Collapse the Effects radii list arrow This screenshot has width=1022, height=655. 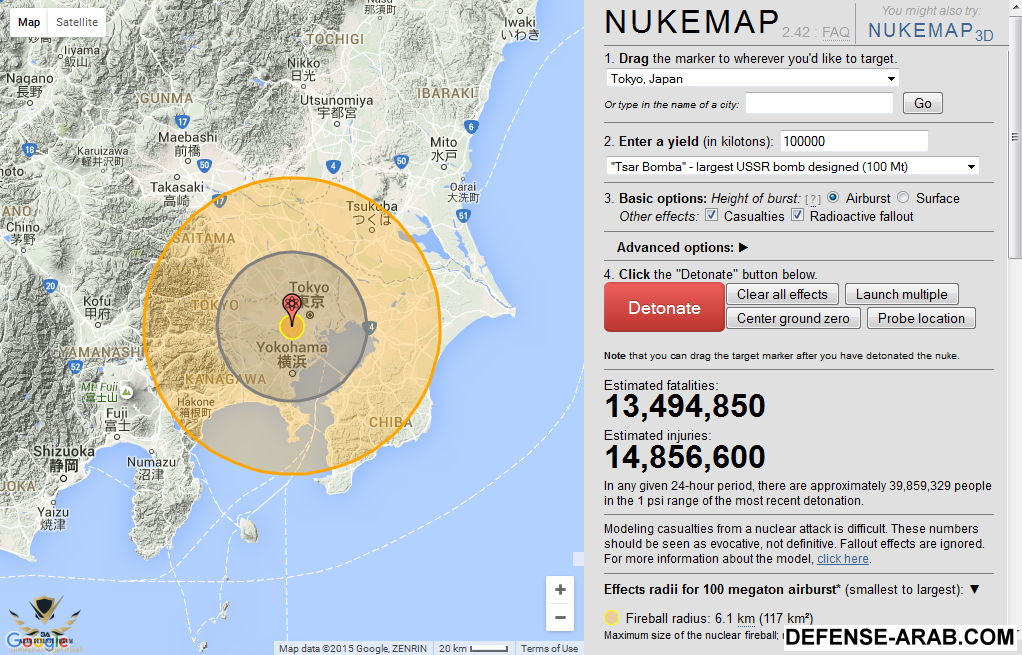[x=974, y=589]
